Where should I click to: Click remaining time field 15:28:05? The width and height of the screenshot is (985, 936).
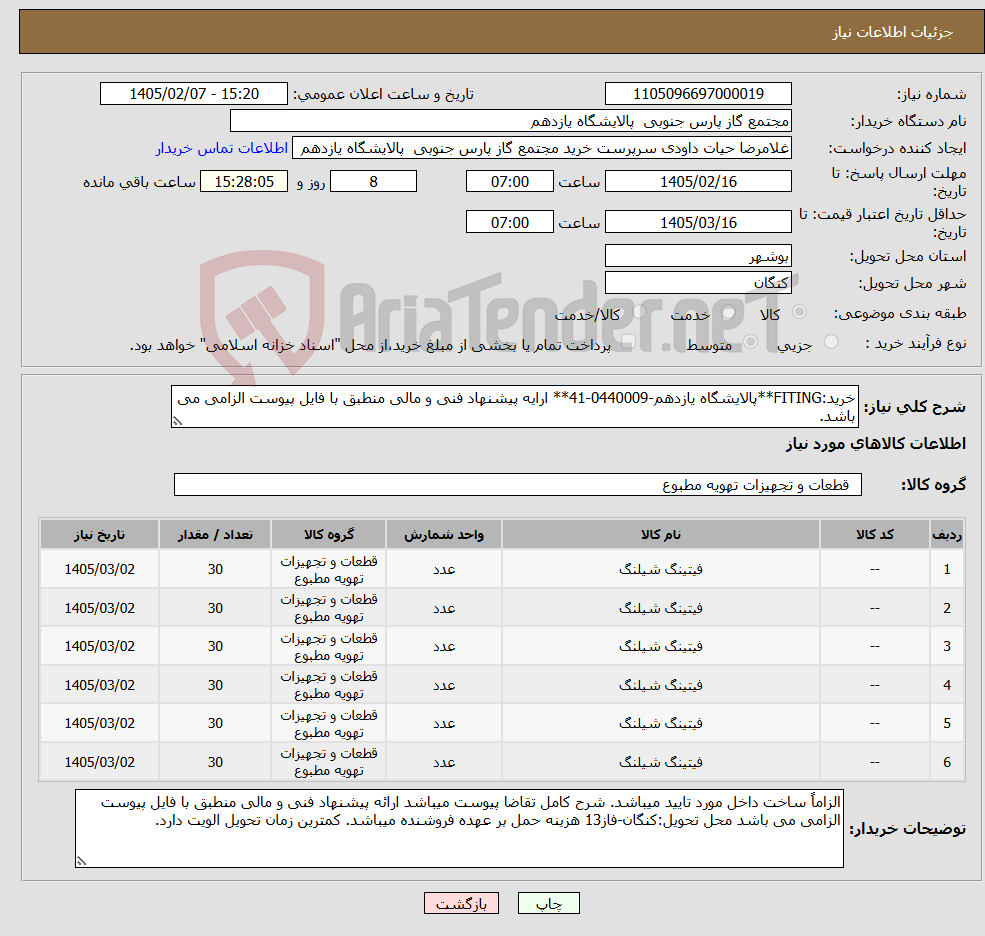click(x=244, y=182)
